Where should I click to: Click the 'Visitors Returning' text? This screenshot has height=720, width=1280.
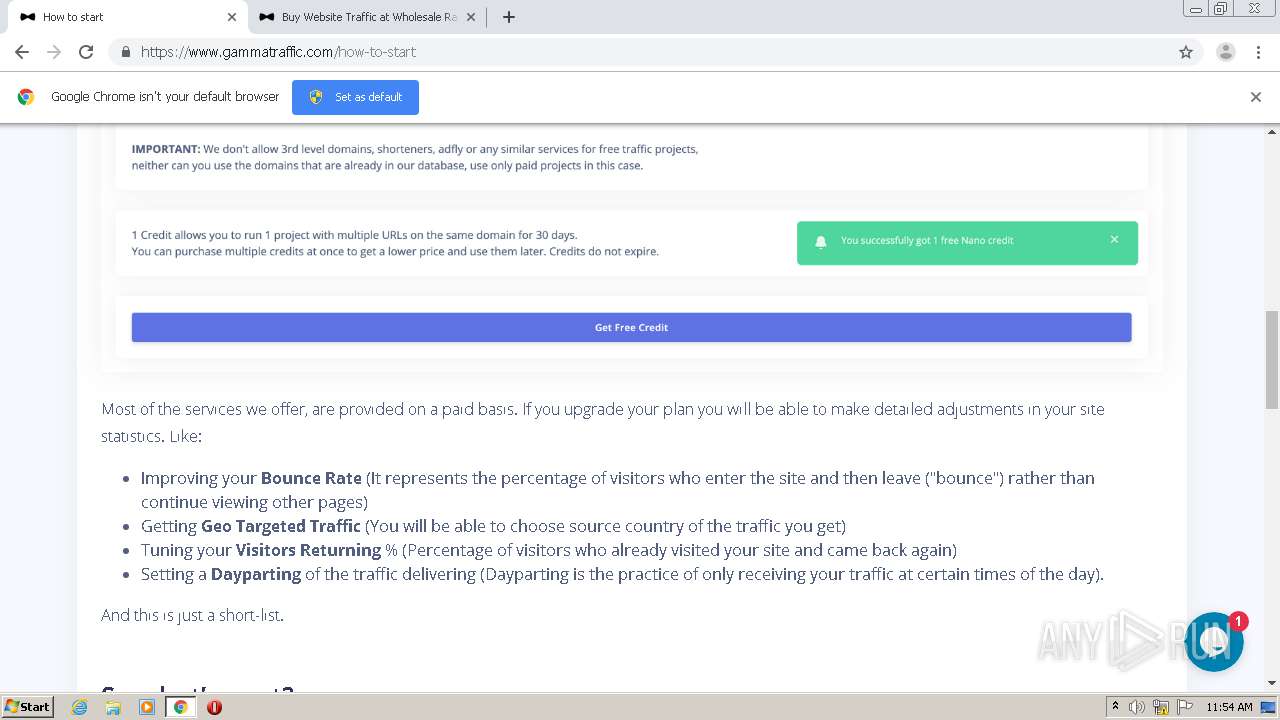(308, 550)
